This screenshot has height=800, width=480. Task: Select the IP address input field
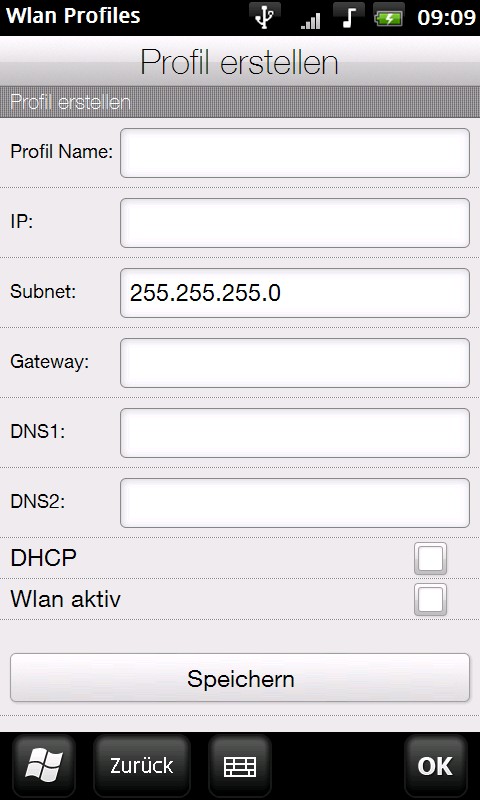click(295, 223)
